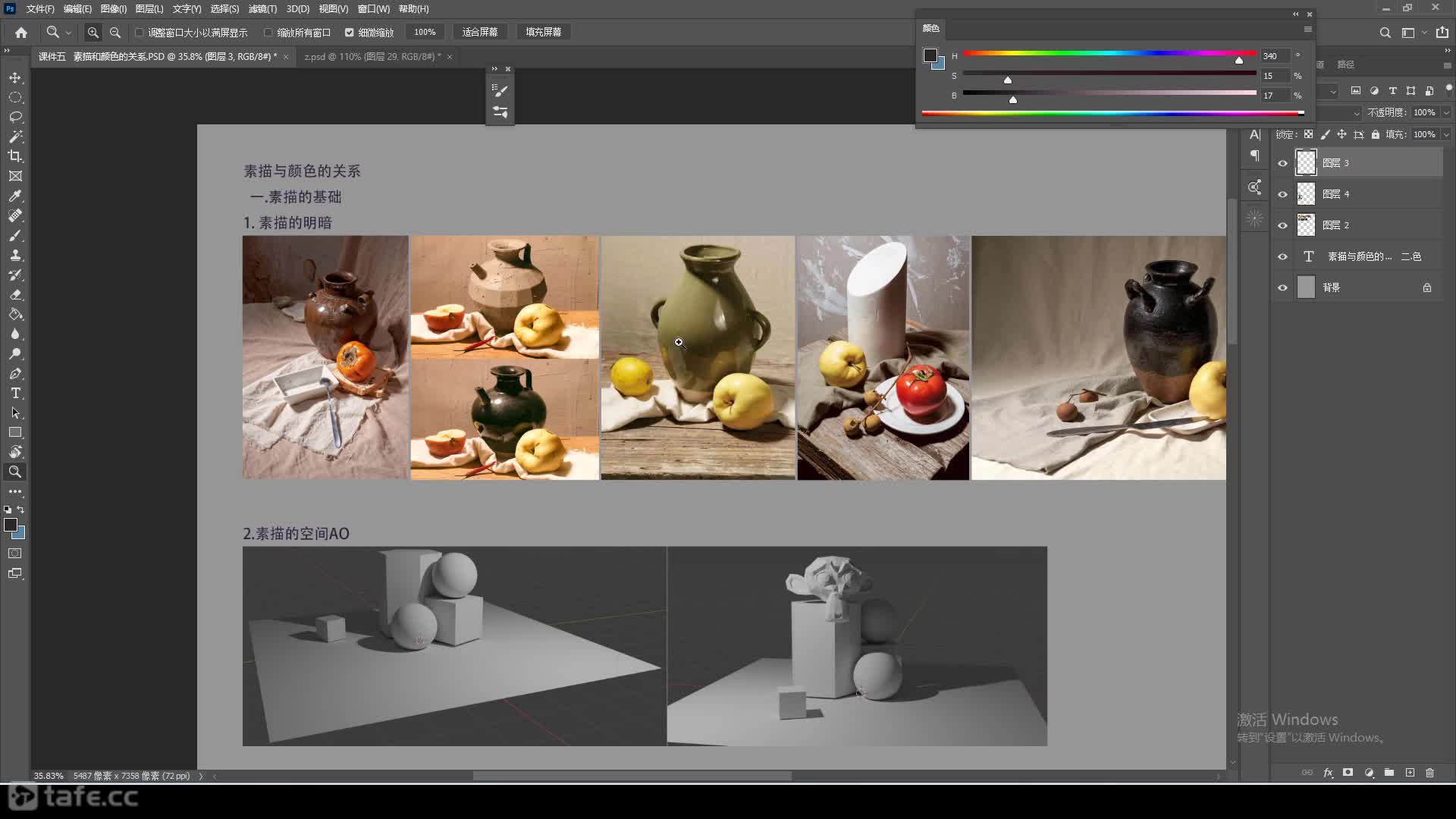Image resolution: width=1456 pixels, height=819 pixels.
Task: Open the zoom tool preset dropdown
Action: click(x=68, y=33)
